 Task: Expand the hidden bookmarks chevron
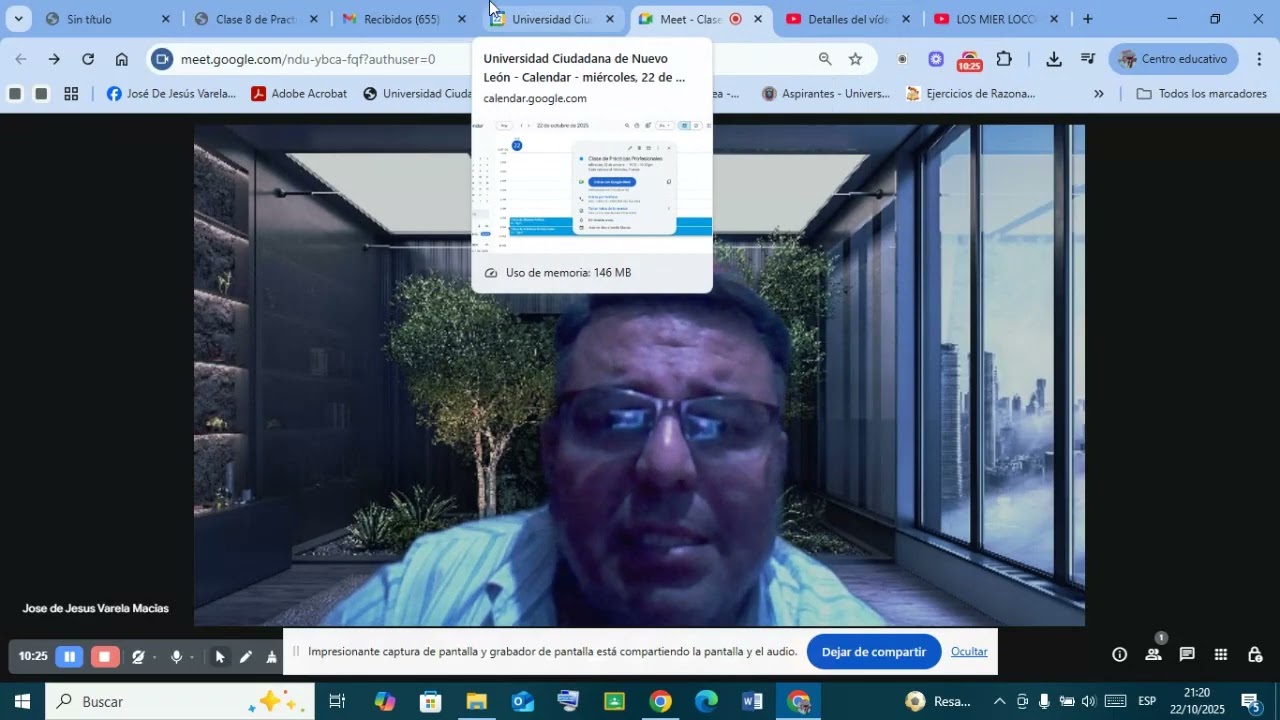coord(1098,94)
